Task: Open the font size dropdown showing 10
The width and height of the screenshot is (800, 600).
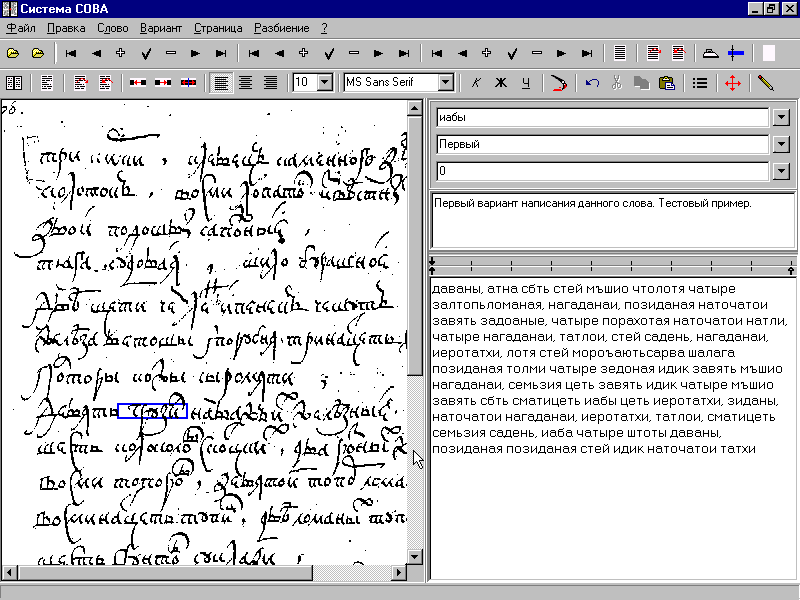Action: click(324, 83)
